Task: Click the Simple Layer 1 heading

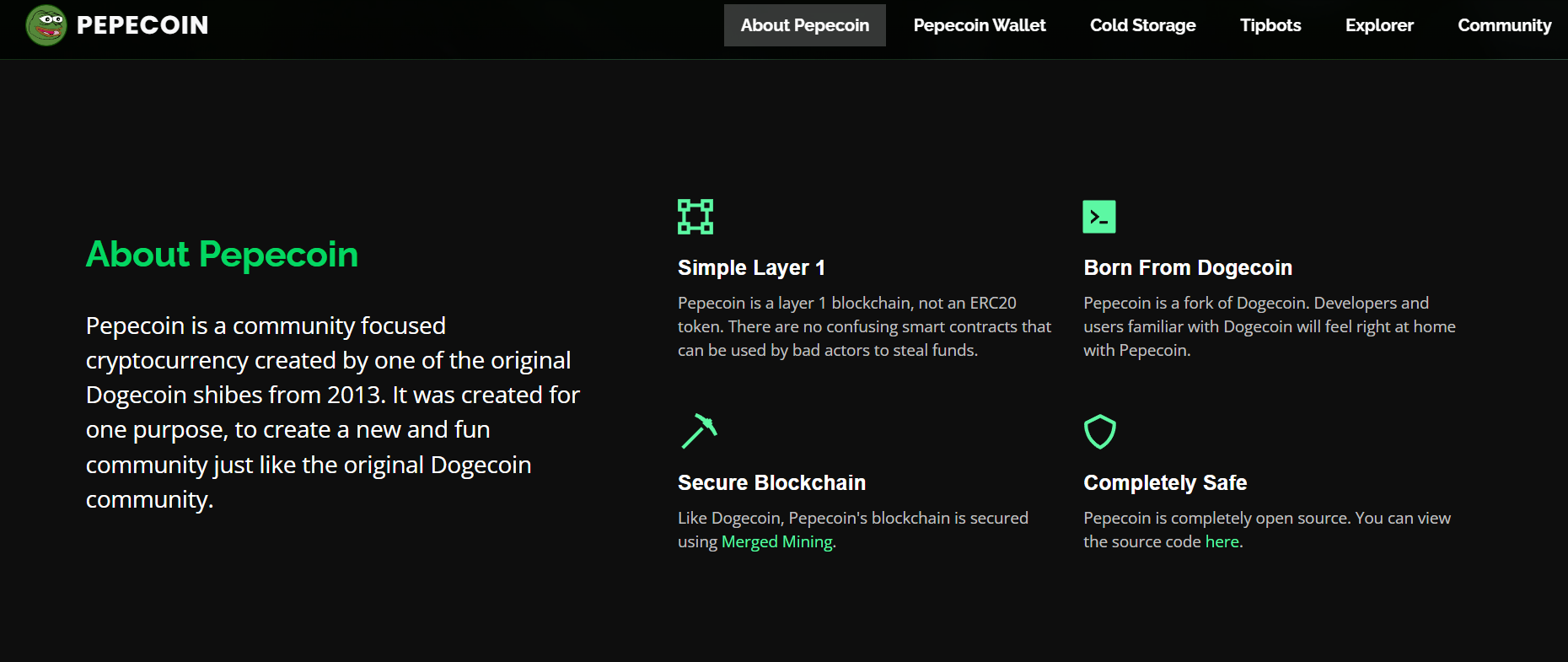Action: coord(751,268)
